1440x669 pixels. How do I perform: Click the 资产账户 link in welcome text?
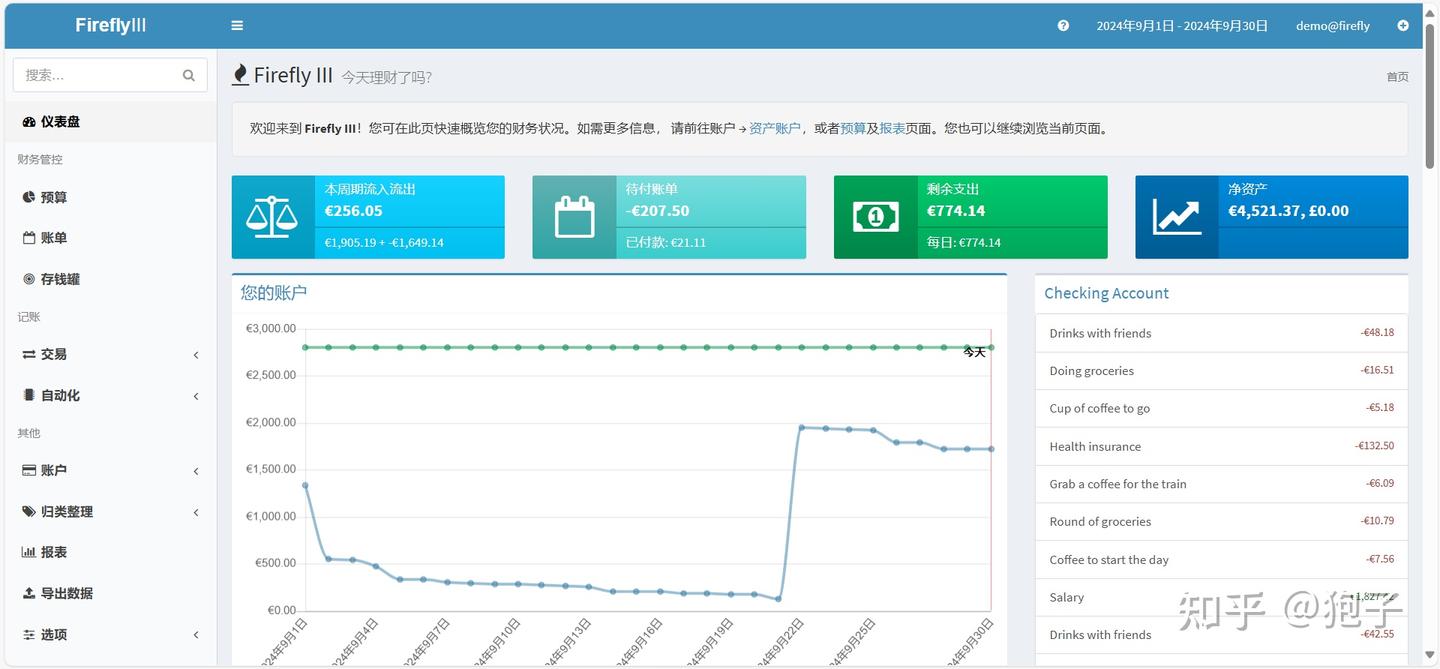[x=775, y=128]
